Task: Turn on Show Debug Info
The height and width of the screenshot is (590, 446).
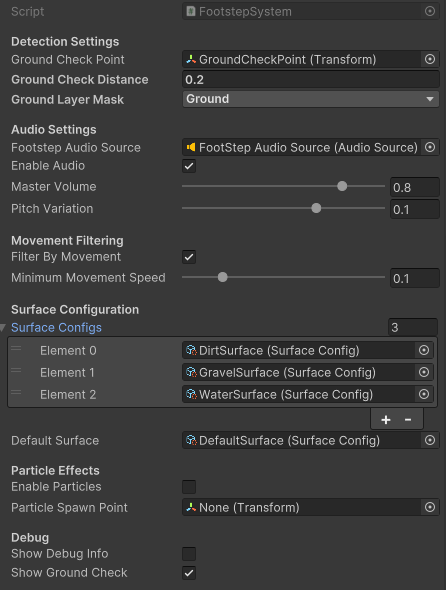Action: click(189, 554)
